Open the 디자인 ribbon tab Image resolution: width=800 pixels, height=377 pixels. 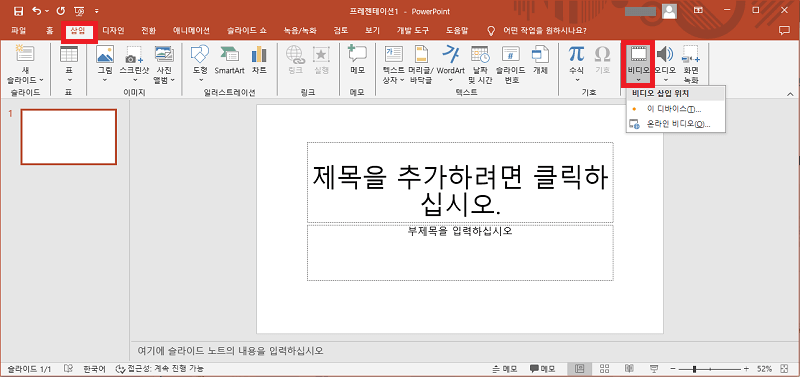click(x=113, y=31)
